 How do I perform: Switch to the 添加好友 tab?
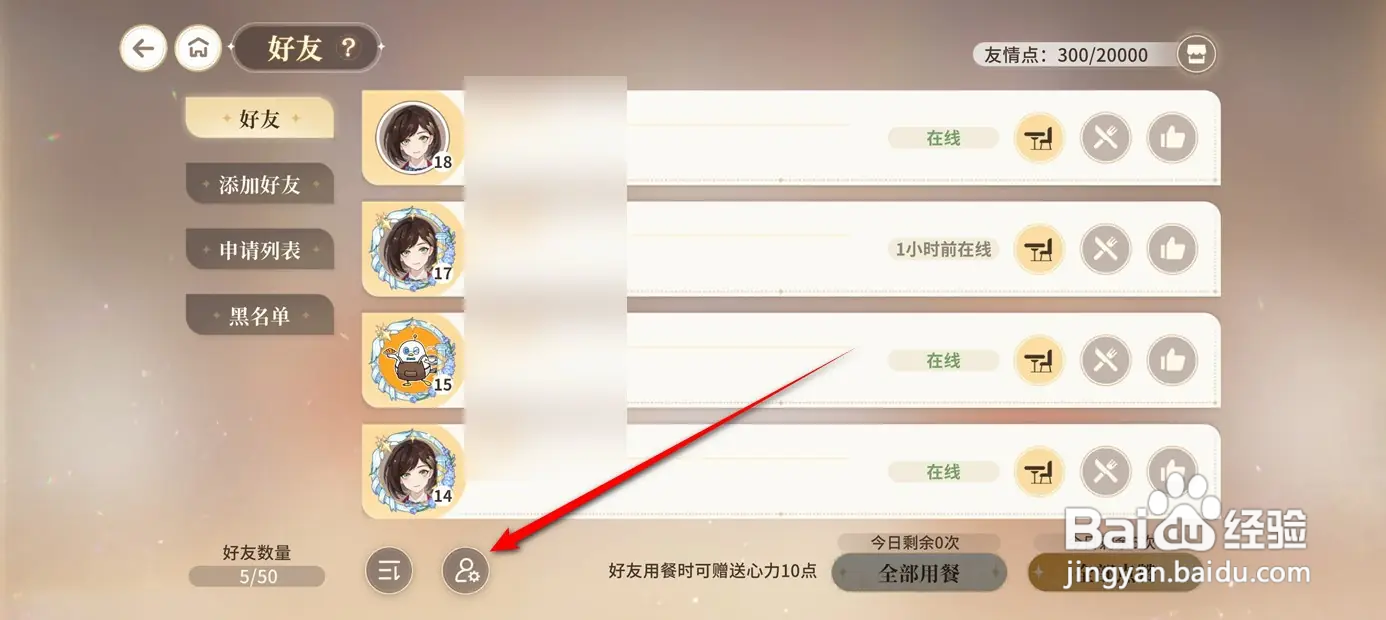pyautogui.click(x=259, y=184)
